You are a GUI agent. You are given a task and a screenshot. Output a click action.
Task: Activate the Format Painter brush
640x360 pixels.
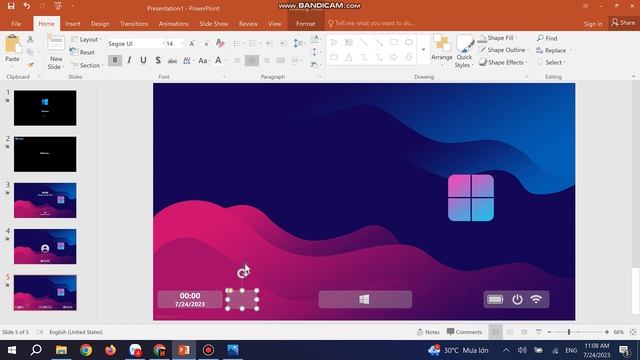(30, 65)
